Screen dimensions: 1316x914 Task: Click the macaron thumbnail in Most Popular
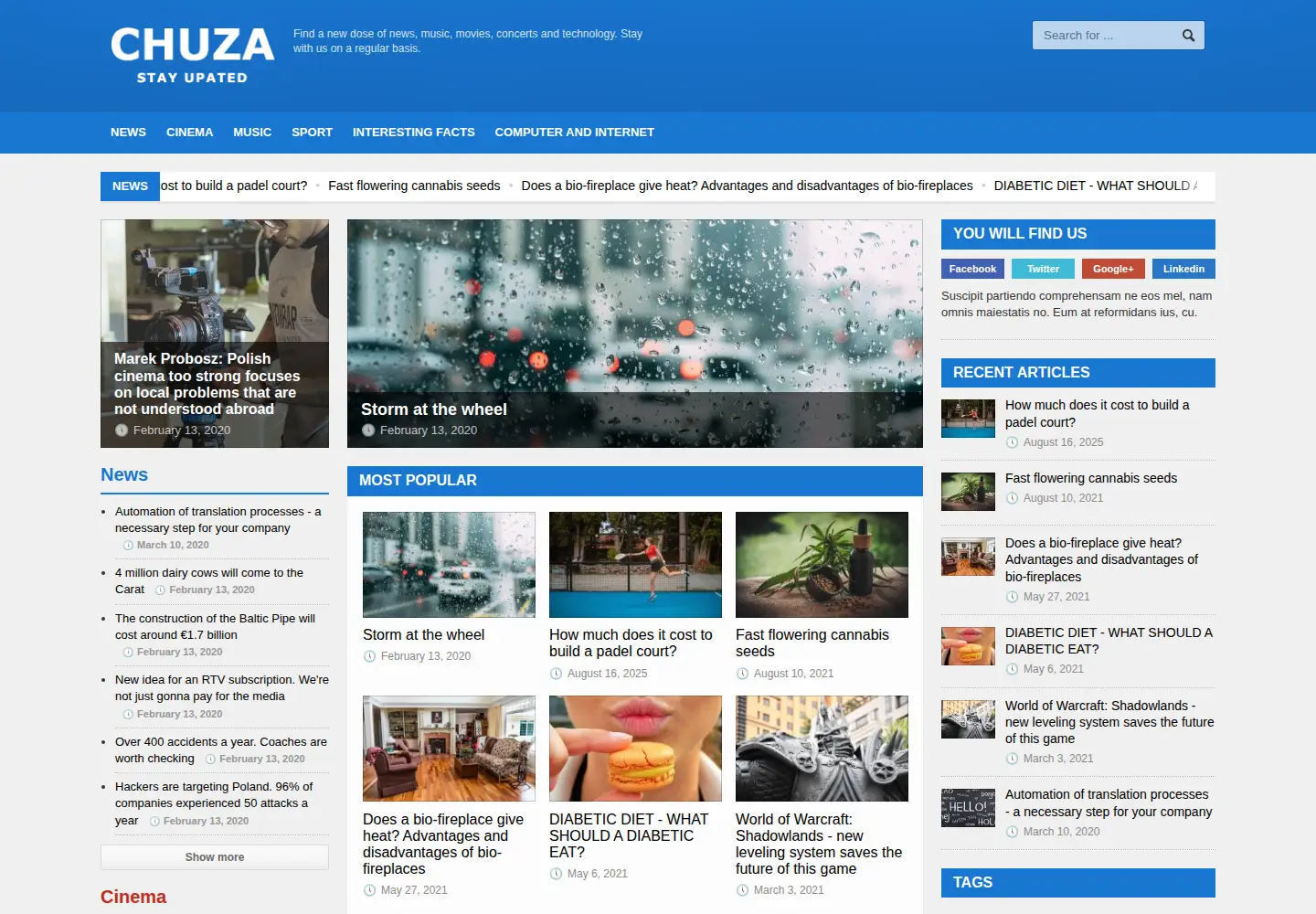635,749
